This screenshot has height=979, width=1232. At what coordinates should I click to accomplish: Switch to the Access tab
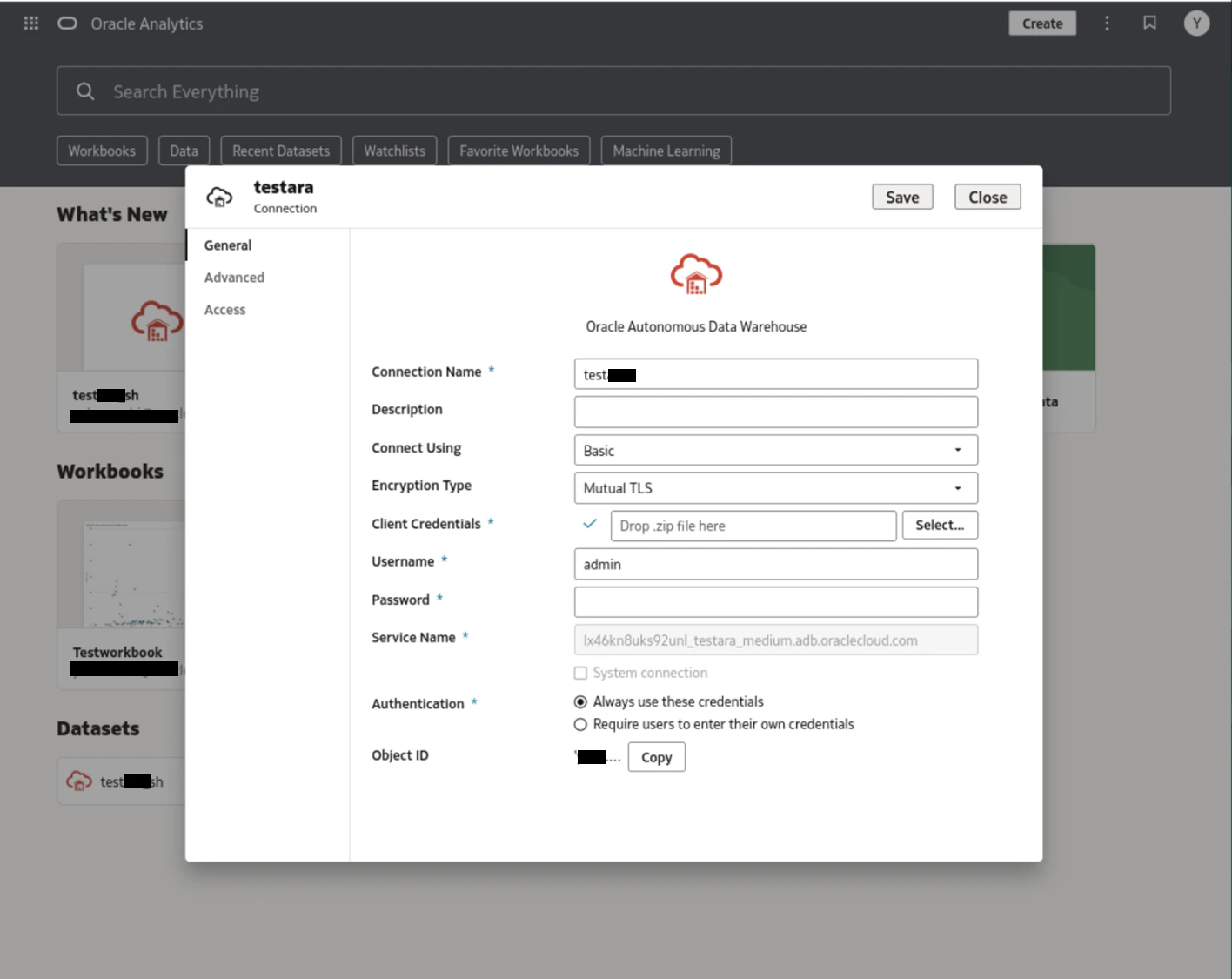point(224,310)
